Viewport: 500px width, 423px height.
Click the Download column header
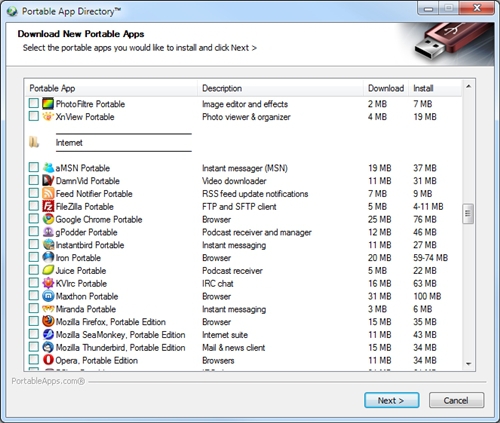click(386, 88)
